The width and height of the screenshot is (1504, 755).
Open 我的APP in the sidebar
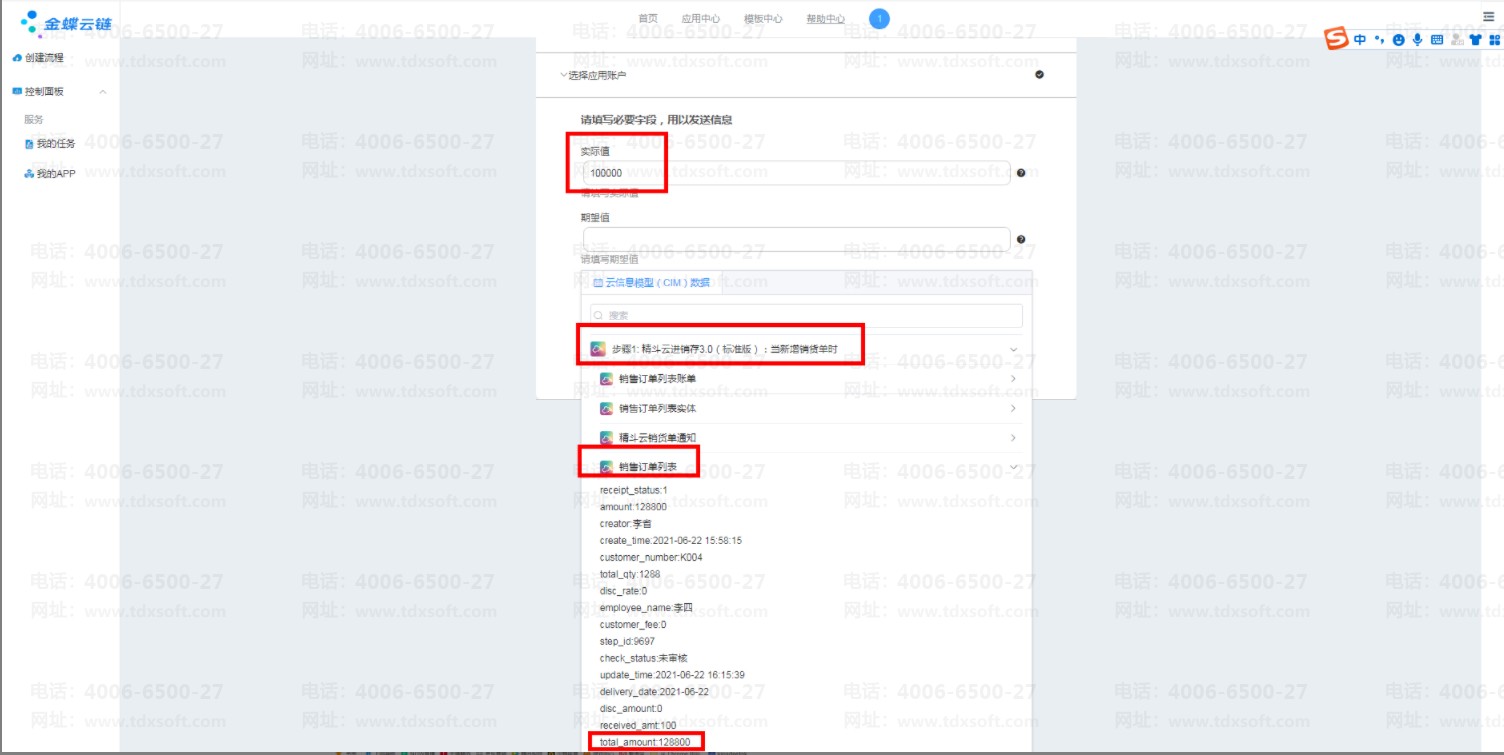[x=56, y=174]
